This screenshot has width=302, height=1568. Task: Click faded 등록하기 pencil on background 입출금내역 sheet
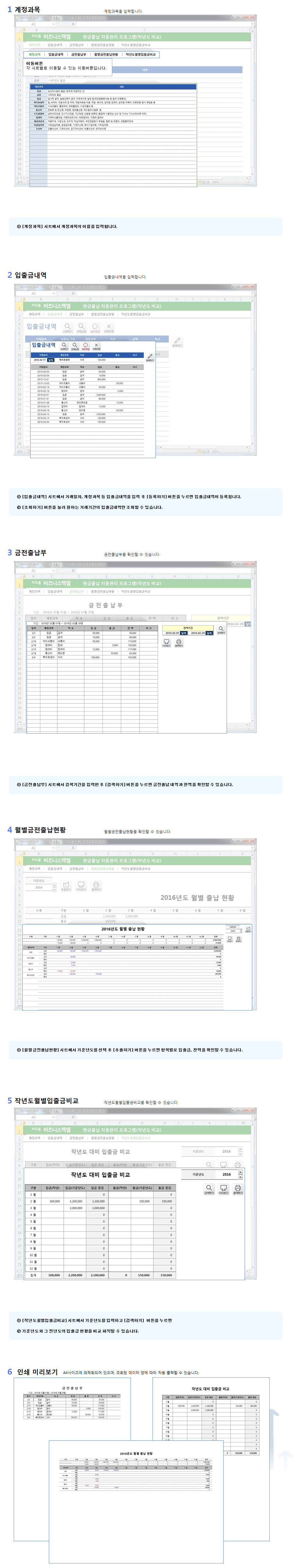(x=177, y=342)
